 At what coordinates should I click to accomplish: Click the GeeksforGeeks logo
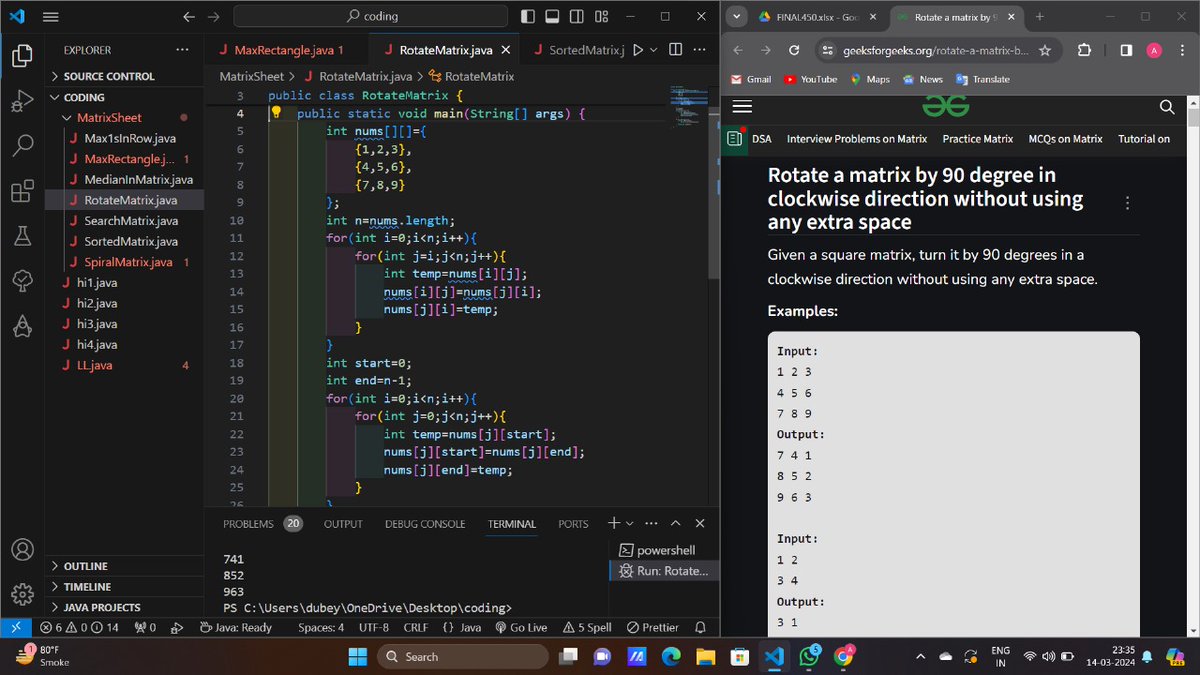click(x=945, y=106)
